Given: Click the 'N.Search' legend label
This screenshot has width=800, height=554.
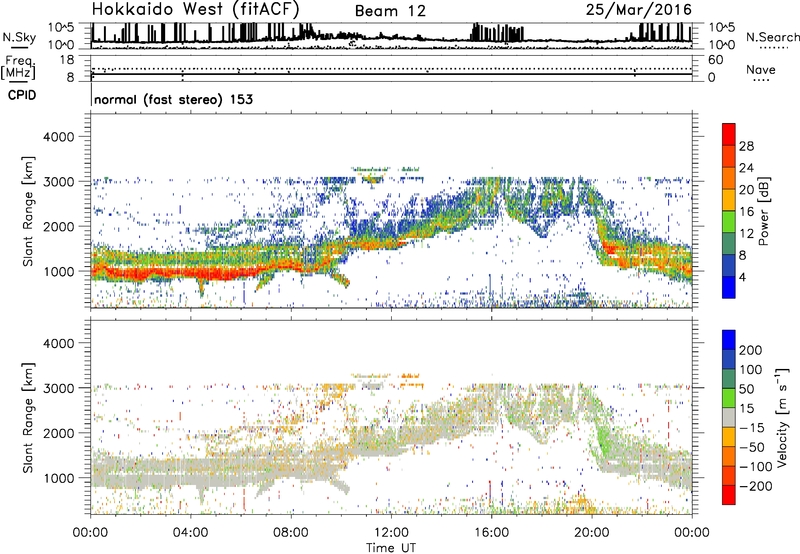Looking at the screenshot, I should [773, 37].
